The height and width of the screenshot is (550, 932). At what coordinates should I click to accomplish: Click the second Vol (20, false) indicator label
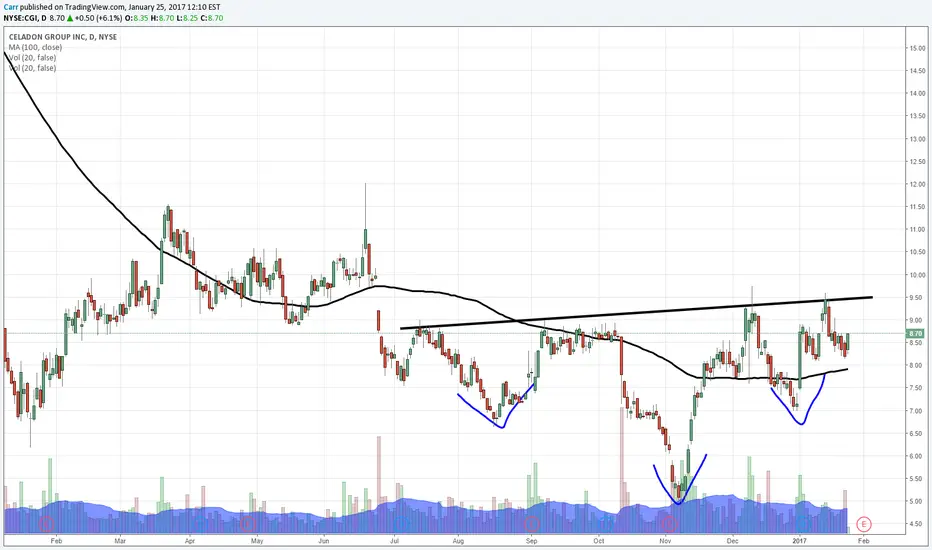[x=33, y=68]
